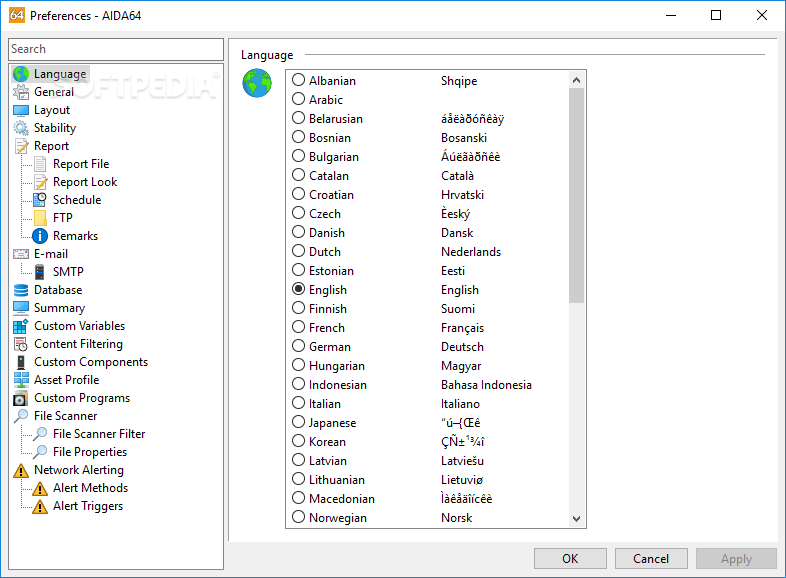
Task: Click the language list scrollbar thumb
Action: pyautogui.click(x=576, y=196)
